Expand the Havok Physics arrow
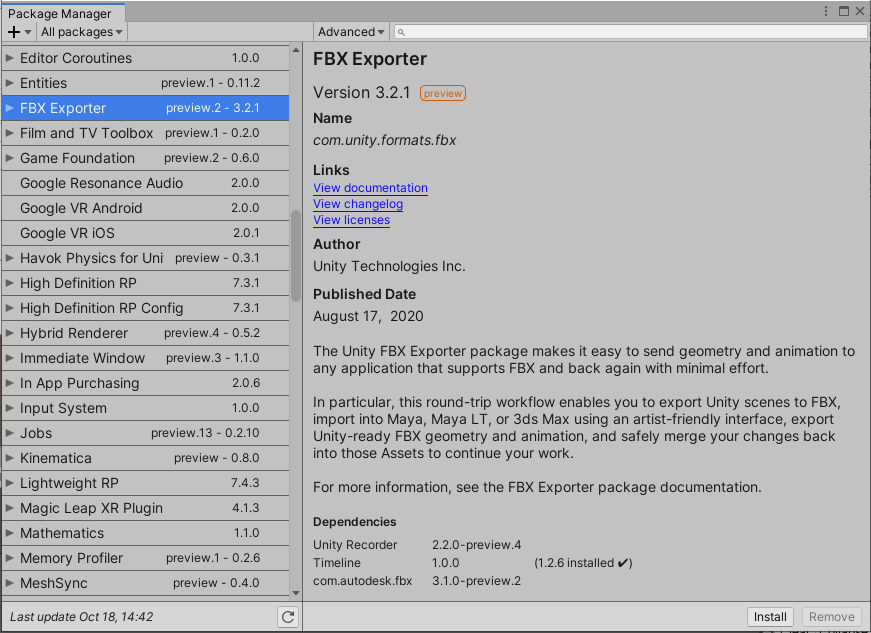The image size is (871, 633). pos(9,258)
